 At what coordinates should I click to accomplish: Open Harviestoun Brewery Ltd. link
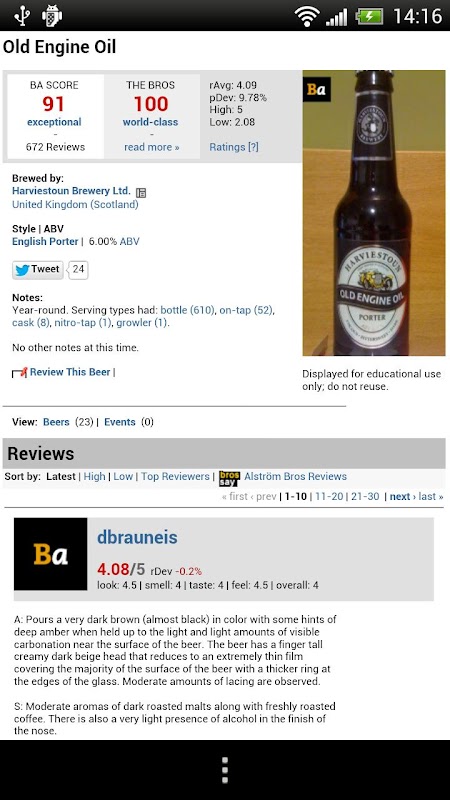point(71,191)
